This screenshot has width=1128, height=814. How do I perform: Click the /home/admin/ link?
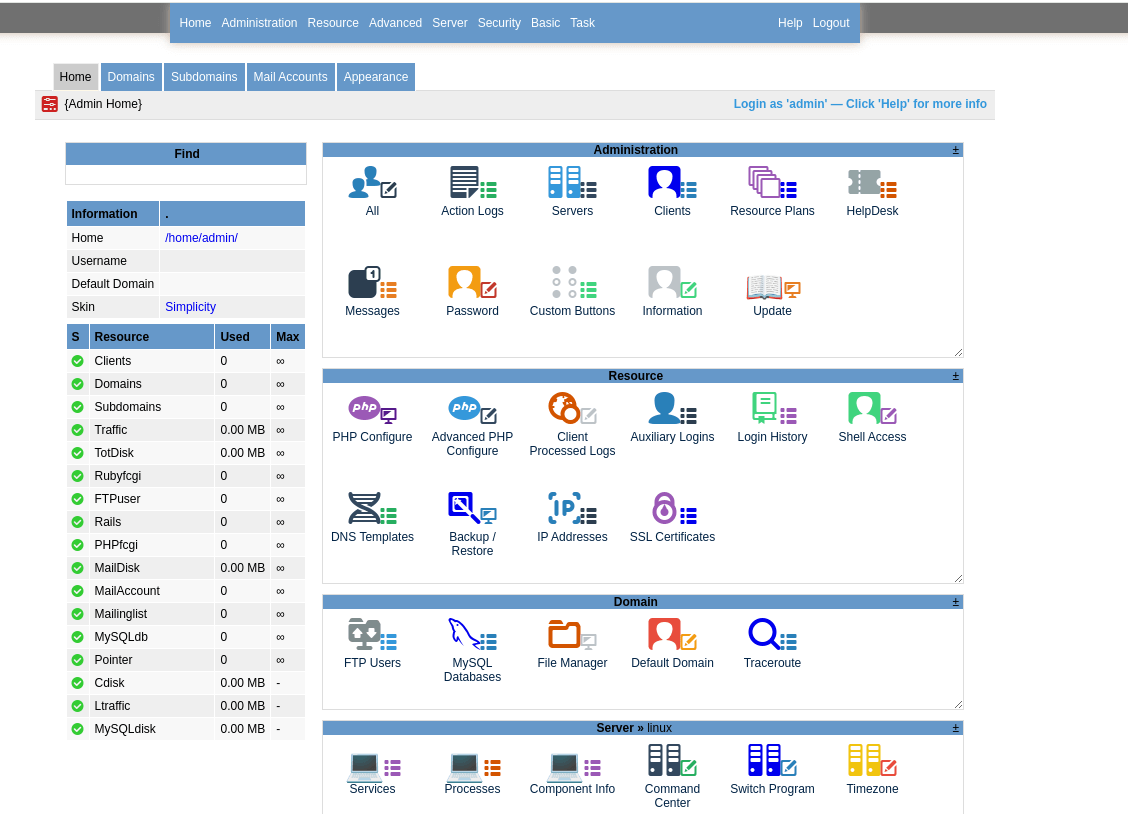tap(201, 238)
